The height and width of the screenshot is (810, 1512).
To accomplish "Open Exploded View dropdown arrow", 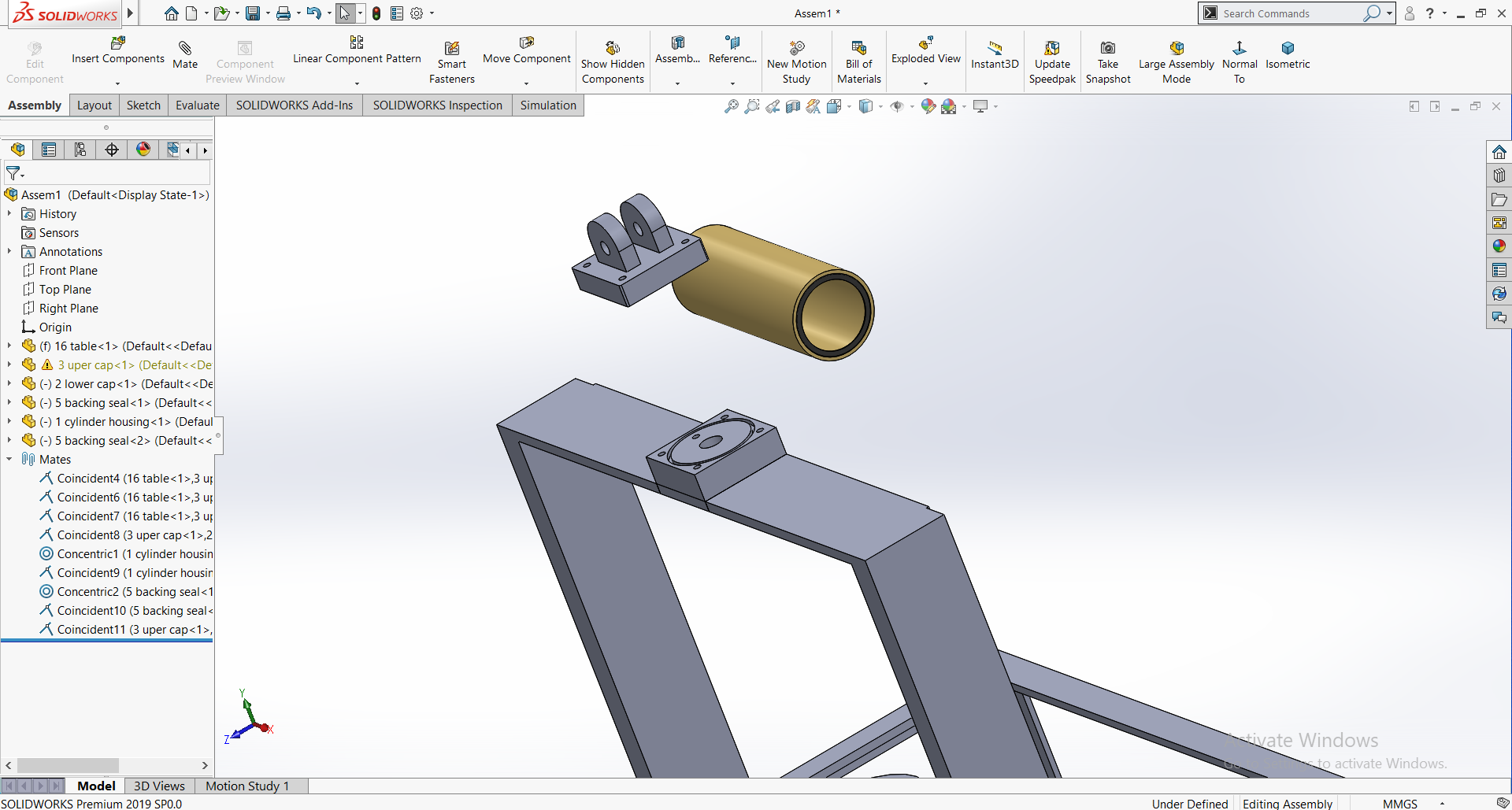I will pos(926,83).
